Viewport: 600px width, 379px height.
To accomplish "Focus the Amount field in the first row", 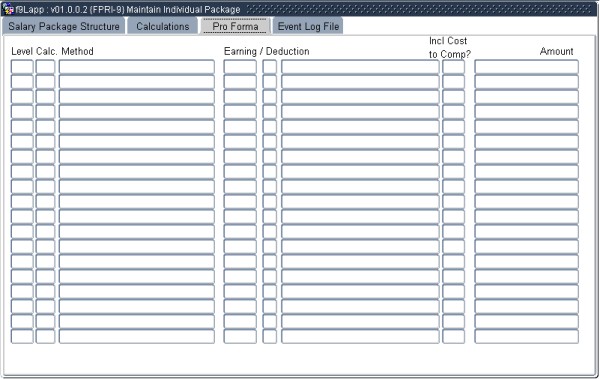I will pyautogui.click(x=527, y=67).
